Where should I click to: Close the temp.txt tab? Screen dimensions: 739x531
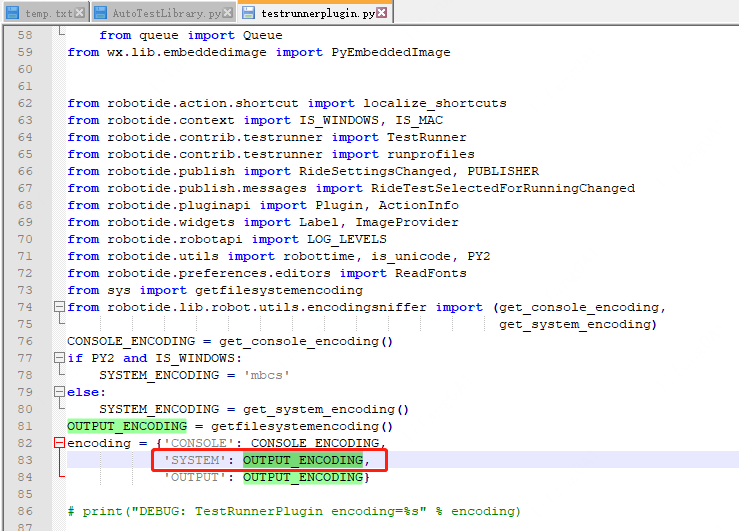click(80, 13)
